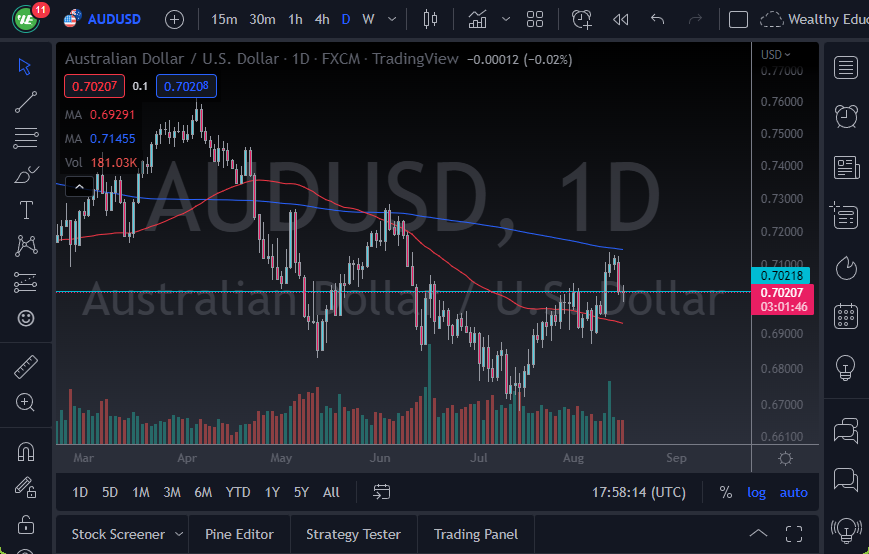Open the alerts clock icon
The image size is (869, 554).
point(846,116)
